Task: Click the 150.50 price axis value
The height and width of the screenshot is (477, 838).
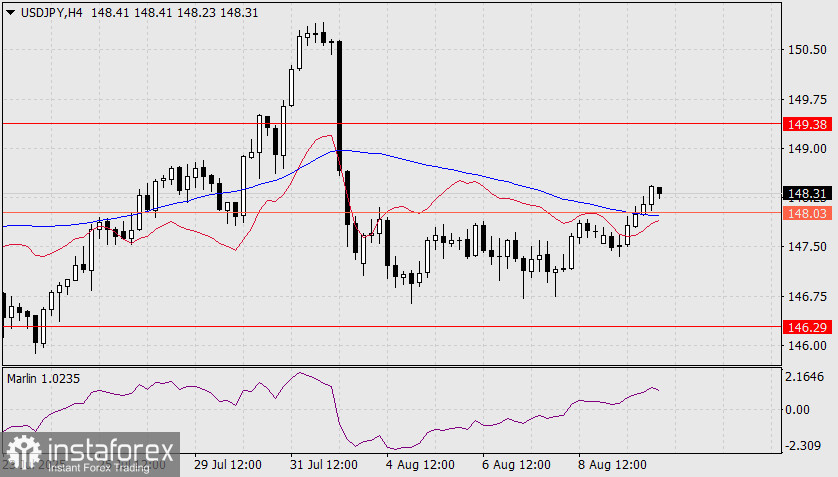Action: coord(807,50)
